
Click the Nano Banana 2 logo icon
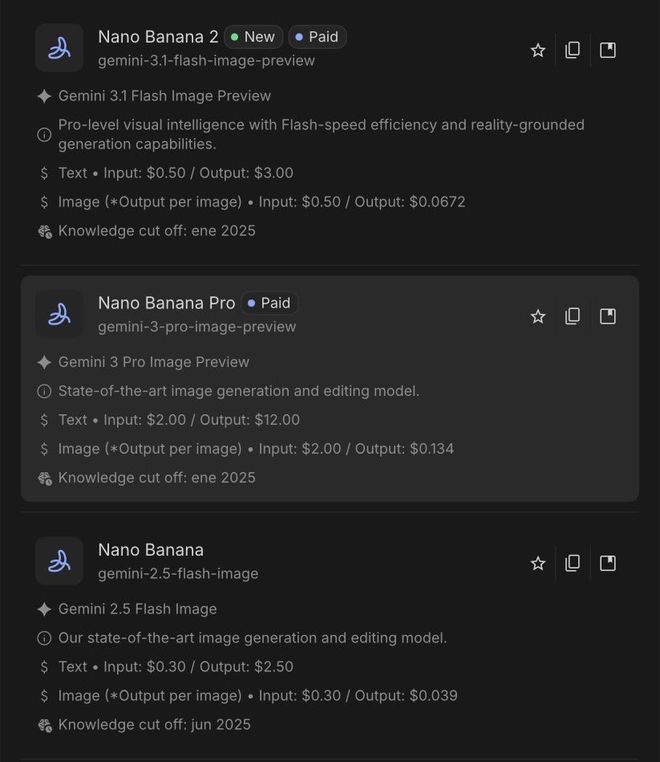(x=59, y=48)
